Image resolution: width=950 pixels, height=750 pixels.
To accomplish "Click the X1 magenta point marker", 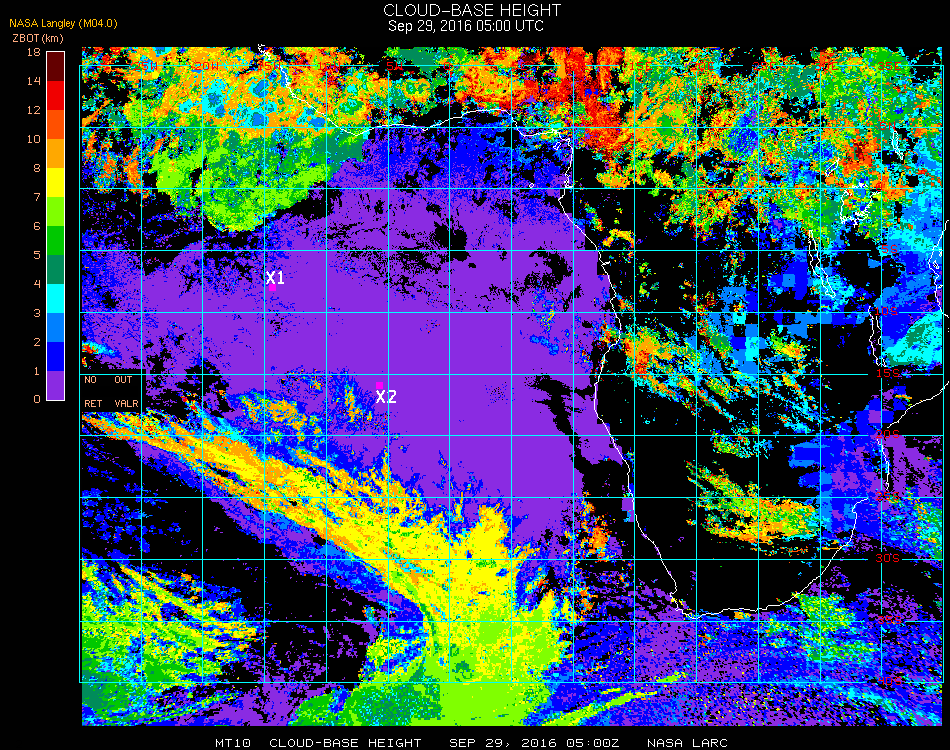I will 273,288.
